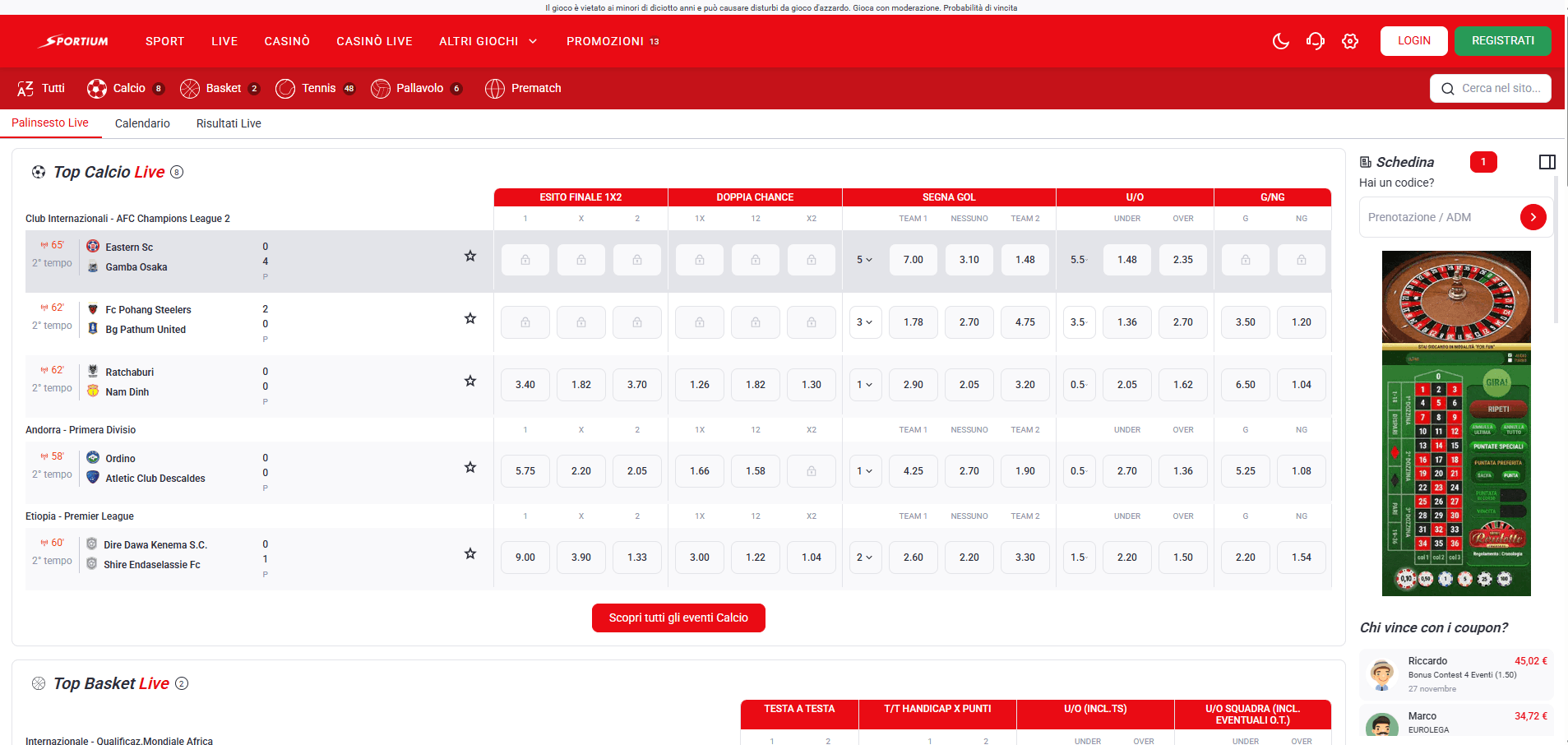Enable dark mode with the moon icon
This screenshot has width=1568, height=745.
click(1280, 41)
